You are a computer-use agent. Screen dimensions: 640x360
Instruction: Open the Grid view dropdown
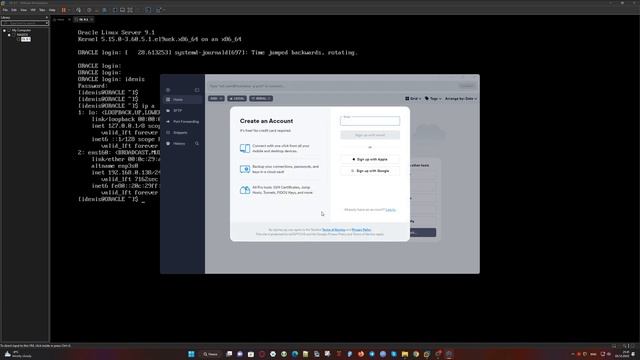click(x=413, y=99)
